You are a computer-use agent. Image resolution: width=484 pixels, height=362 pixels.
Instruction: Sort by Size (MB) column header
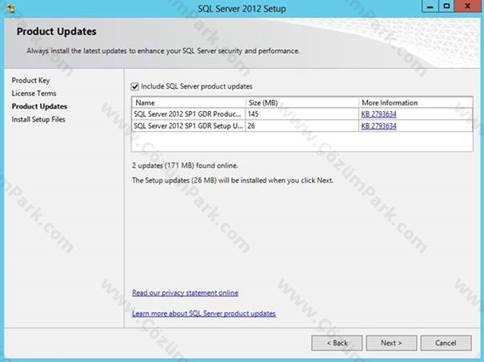(x=302, y=103)
